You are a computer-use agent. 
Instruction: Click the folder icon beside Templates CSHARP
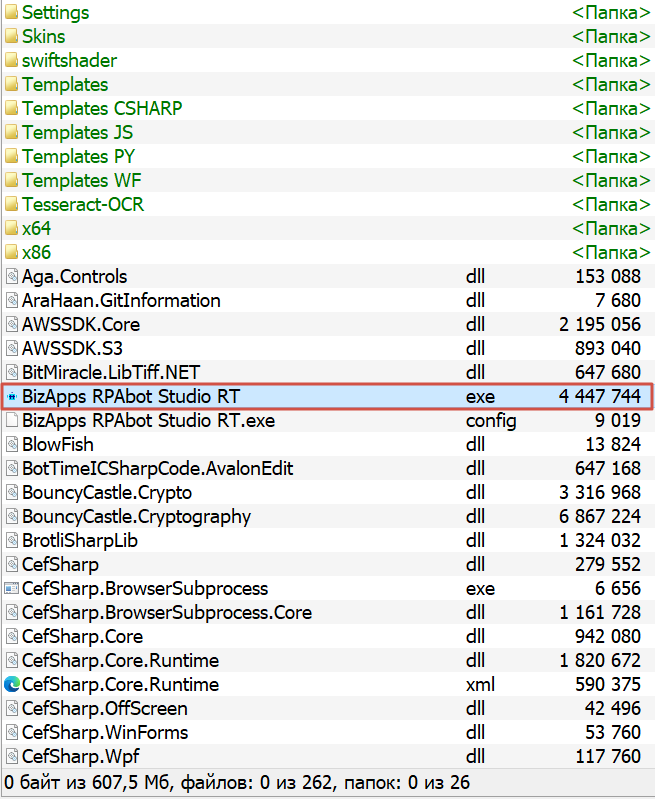11,108
